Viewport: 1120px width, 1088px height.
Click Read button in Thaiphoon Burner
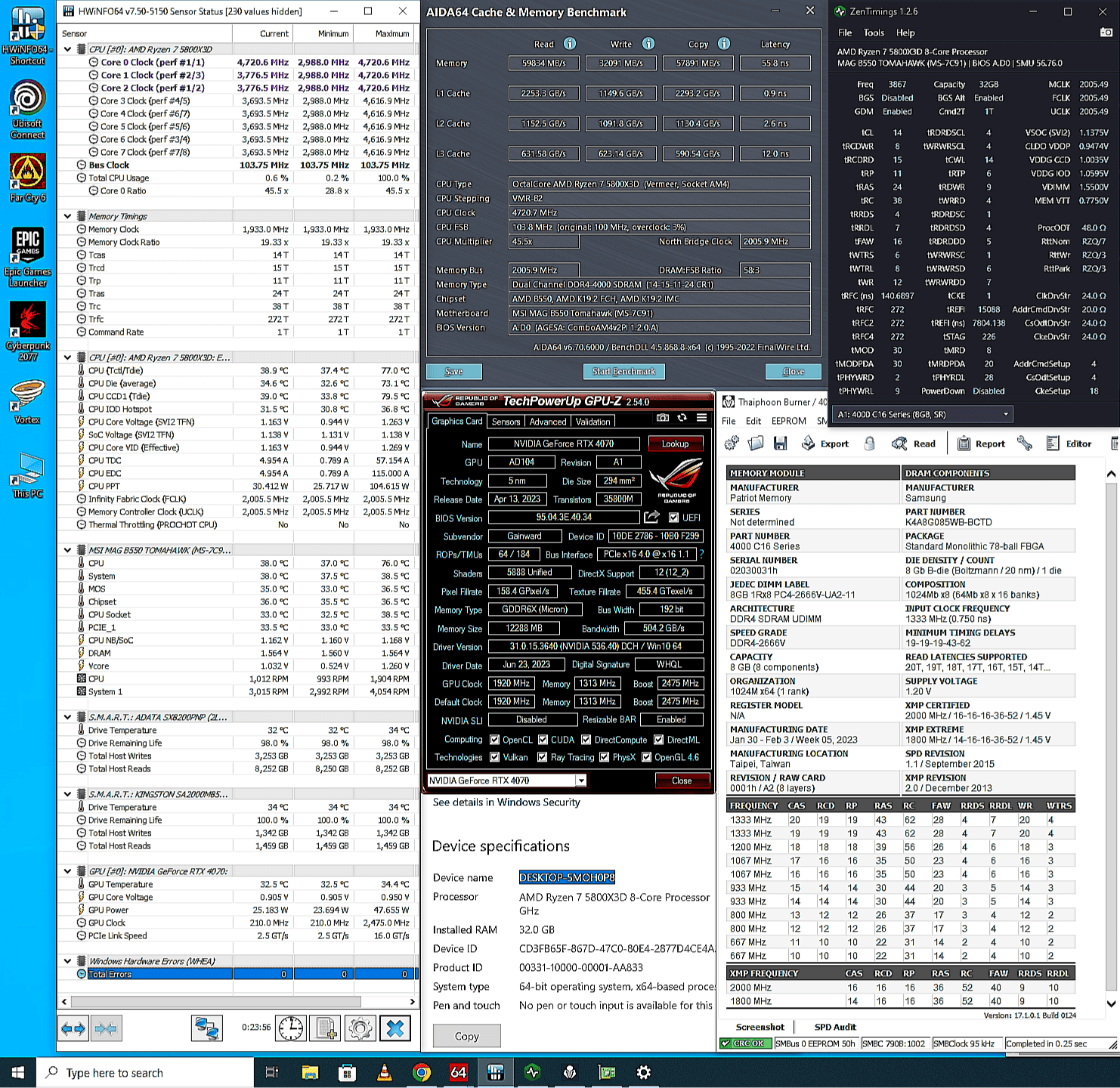click(914, 444)
